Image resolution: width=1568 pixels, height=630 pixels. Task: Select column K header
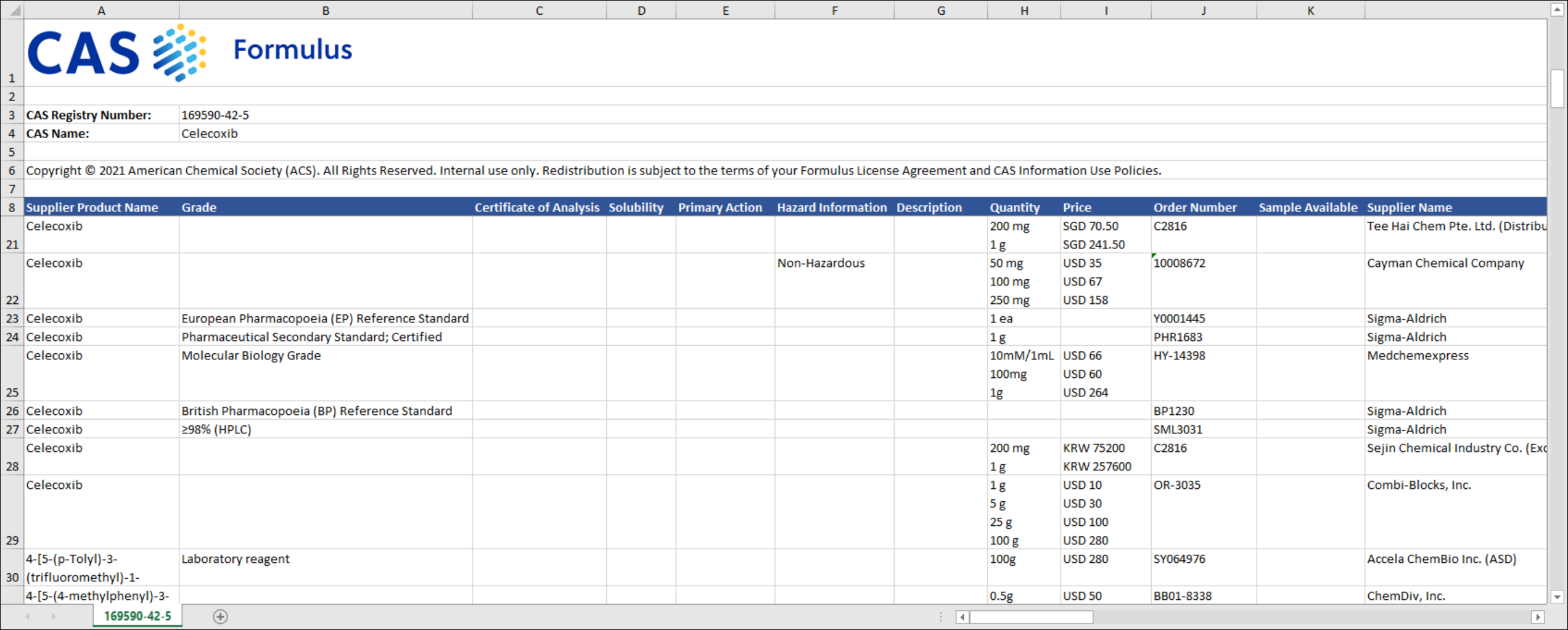(1311, 10)
